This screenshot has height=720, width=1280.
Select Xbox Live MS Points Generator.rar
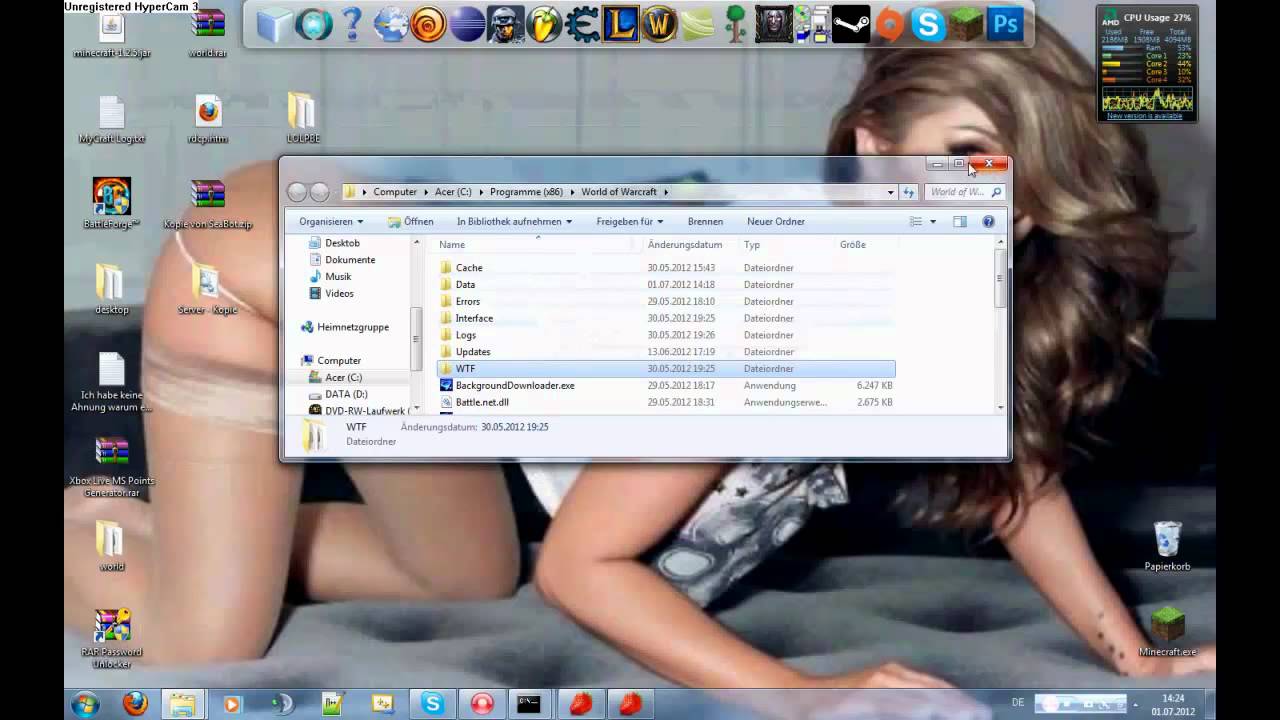(112, 468)
